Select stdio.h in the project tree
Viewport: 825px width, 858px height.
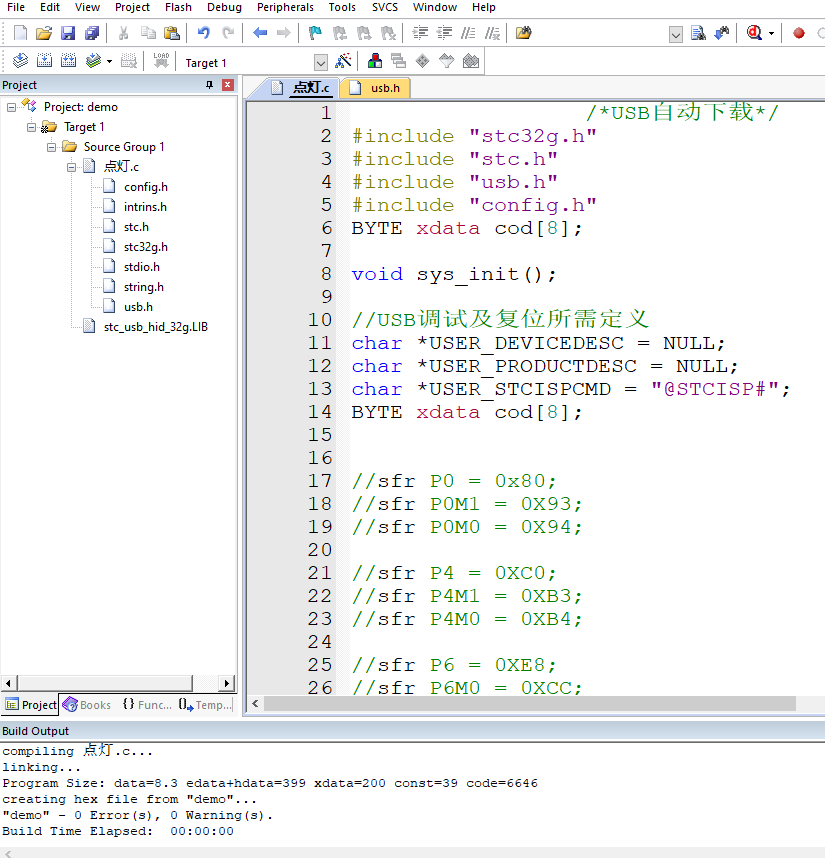coord(142,267)
